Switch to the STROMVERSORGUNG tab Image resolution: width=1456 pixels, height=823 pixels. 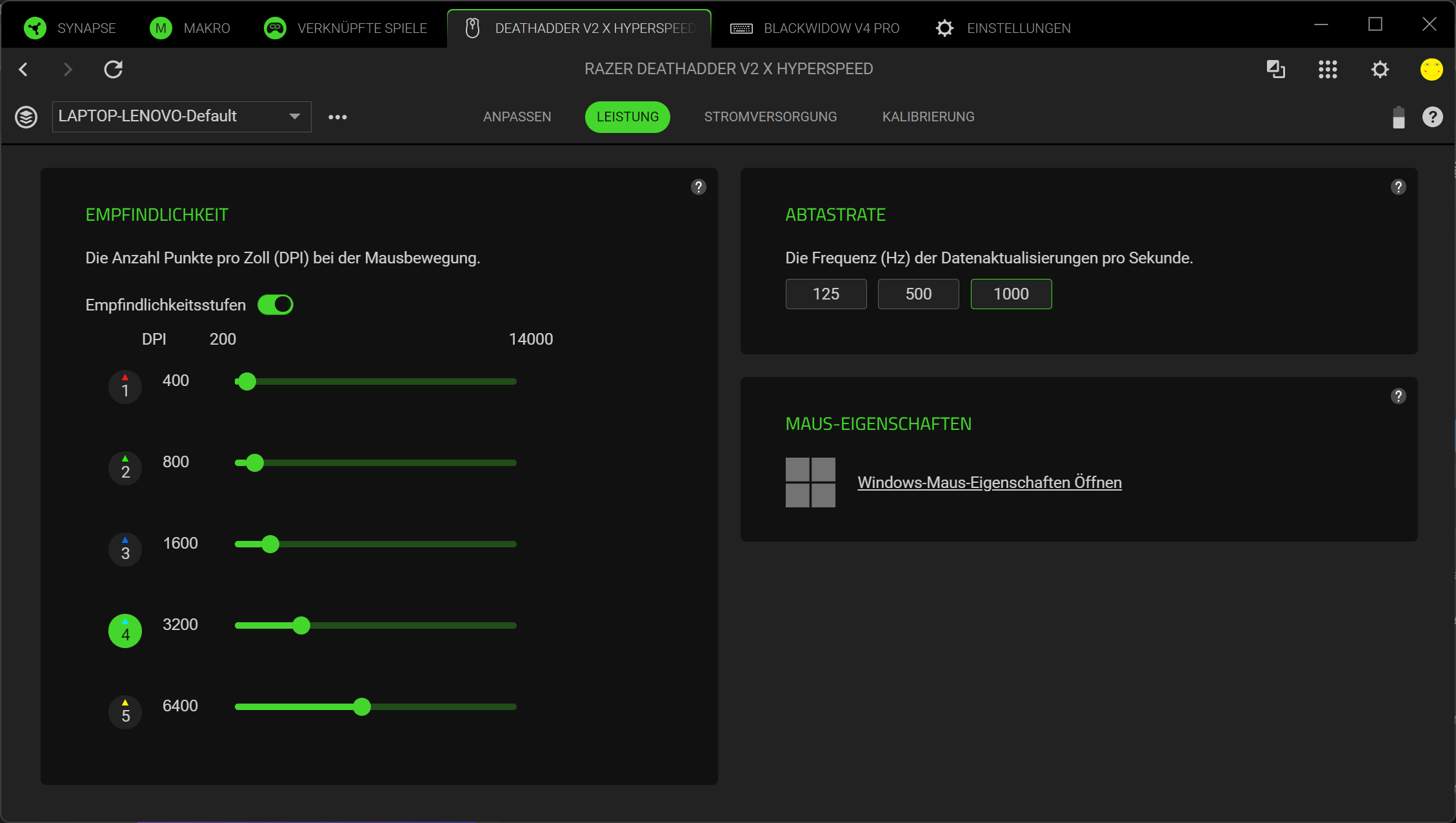[x=770, y=117]
